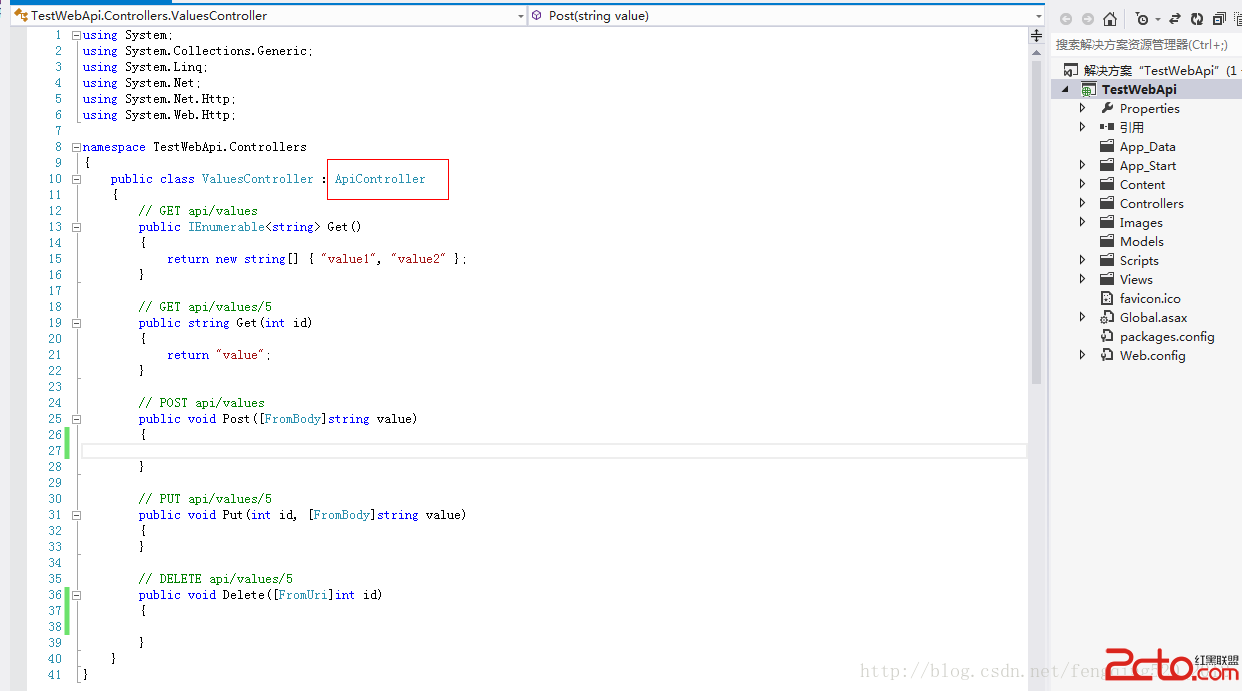The image size is (1242, 691).
Task: Select the Content folder label
Action: [x=1142, y=185]
